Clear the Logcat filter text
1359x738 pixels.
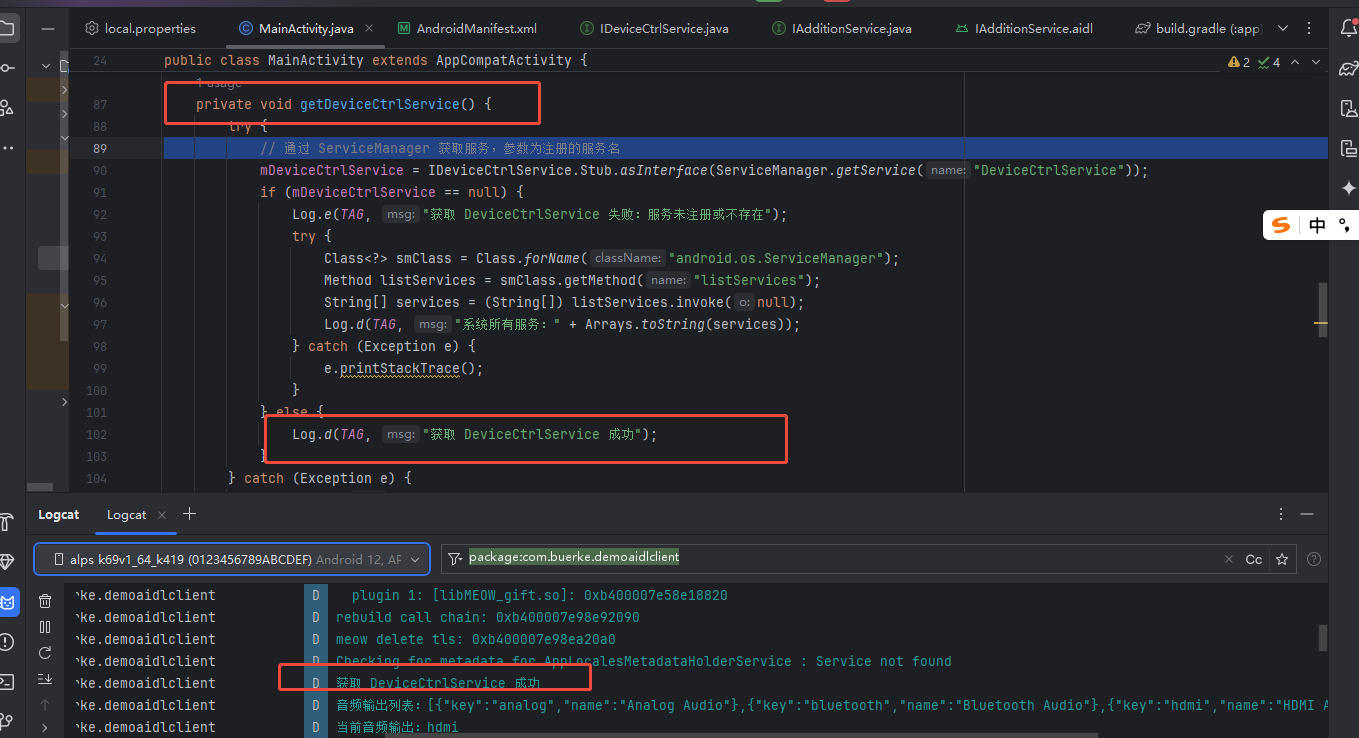1231,560
